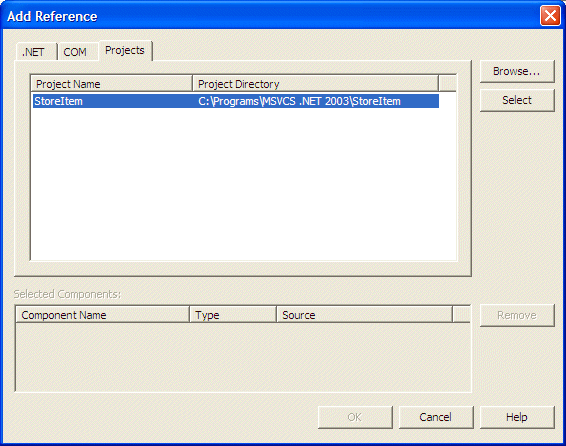Cancel the Add Reference dialog
The width and height of the screenshot is (566, 446).
[436, 417]
